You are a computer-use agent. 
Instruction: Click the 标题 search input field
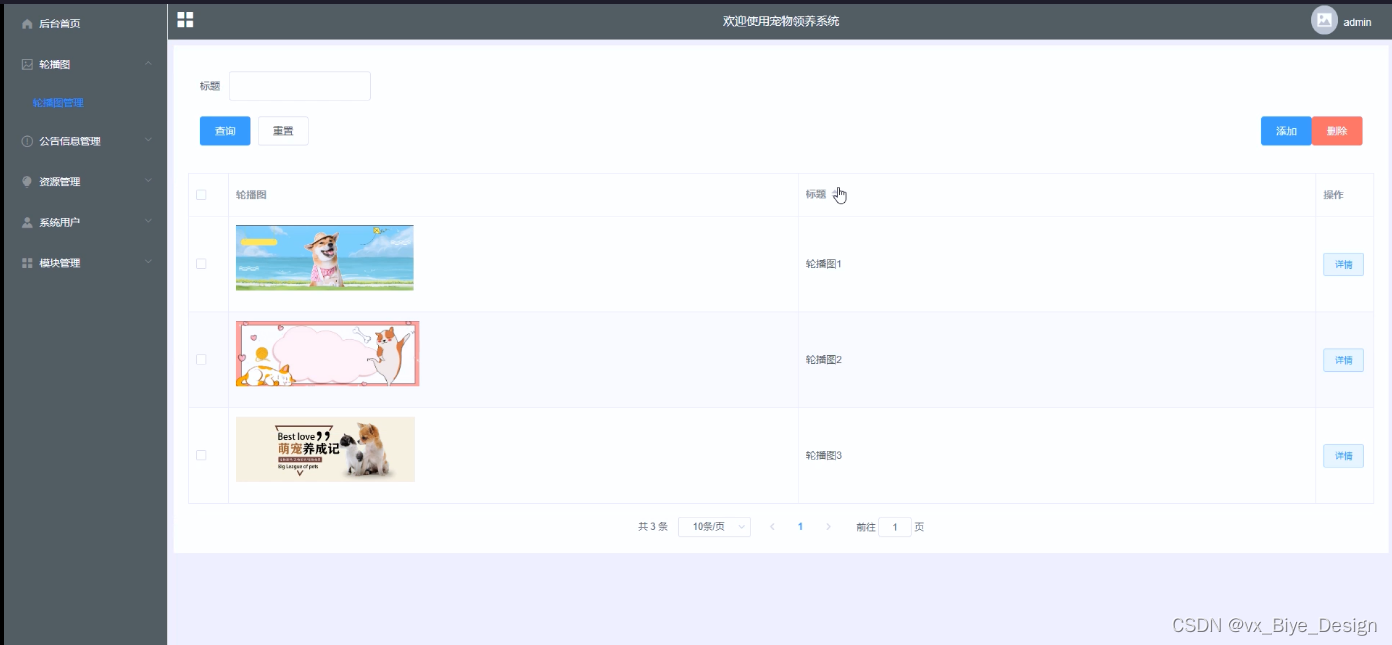[x=300, y=86]
